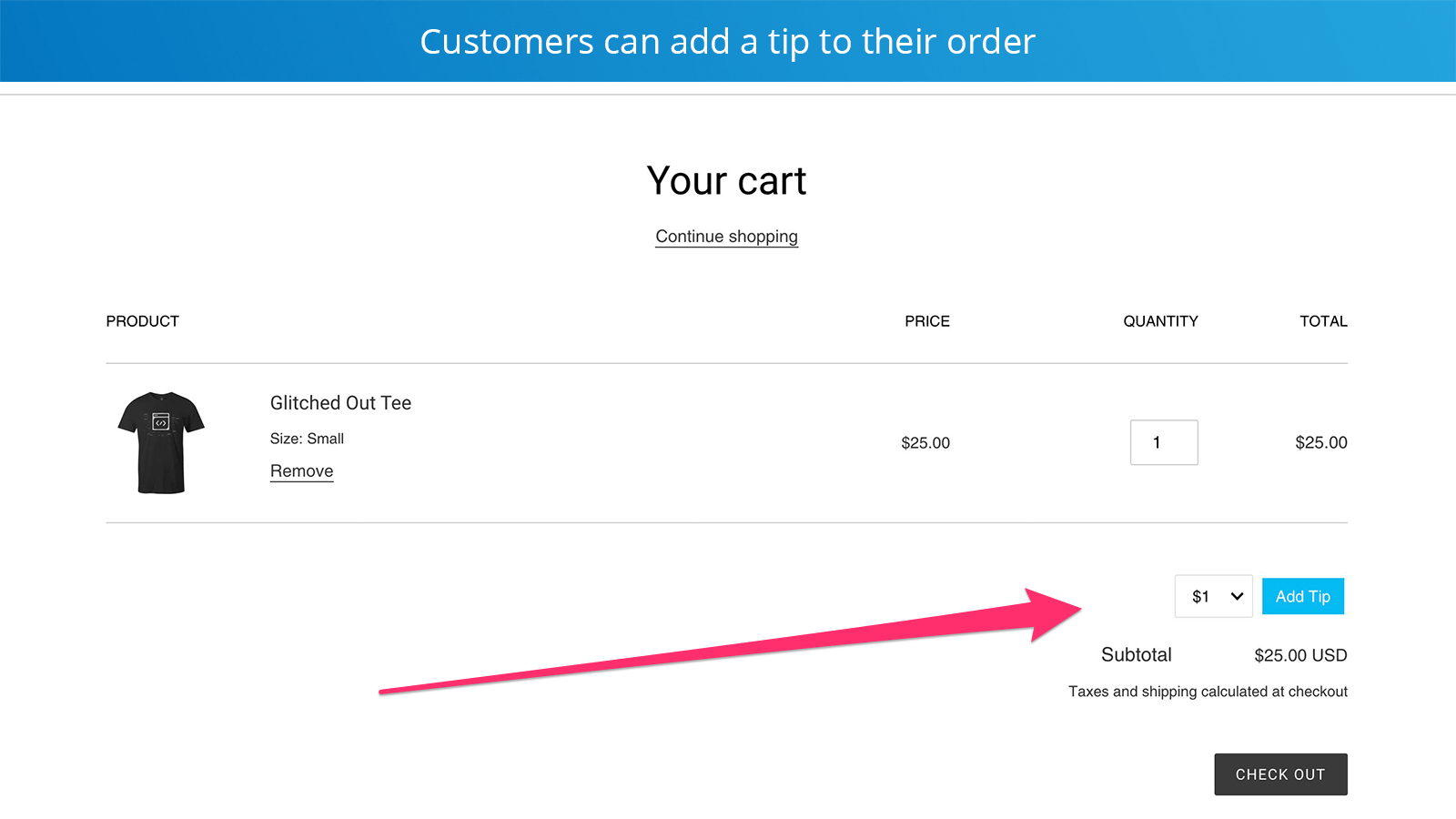Click inside the quantity input field
The height and width of the screenshot is (819, 1456).
pyautogui.click(x=1164, y=442)
